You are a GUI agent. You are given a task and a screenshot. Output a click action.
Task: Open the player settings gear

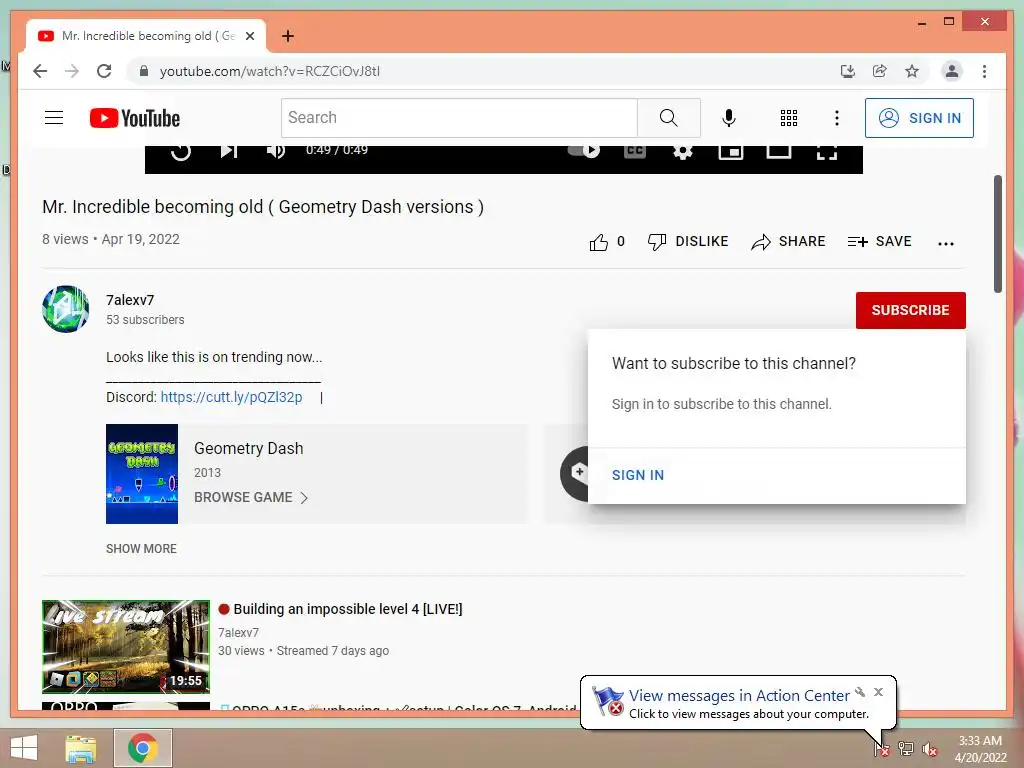pyautogui.click(x=682, y=152)
